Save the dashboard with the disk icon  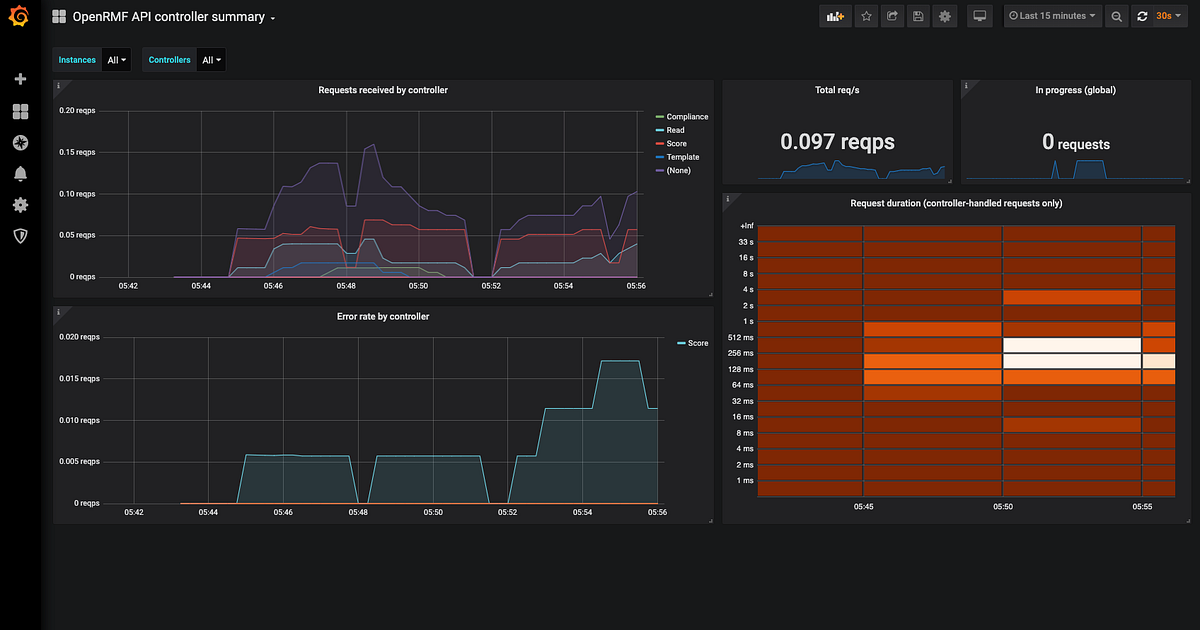[x=918, y=15]
